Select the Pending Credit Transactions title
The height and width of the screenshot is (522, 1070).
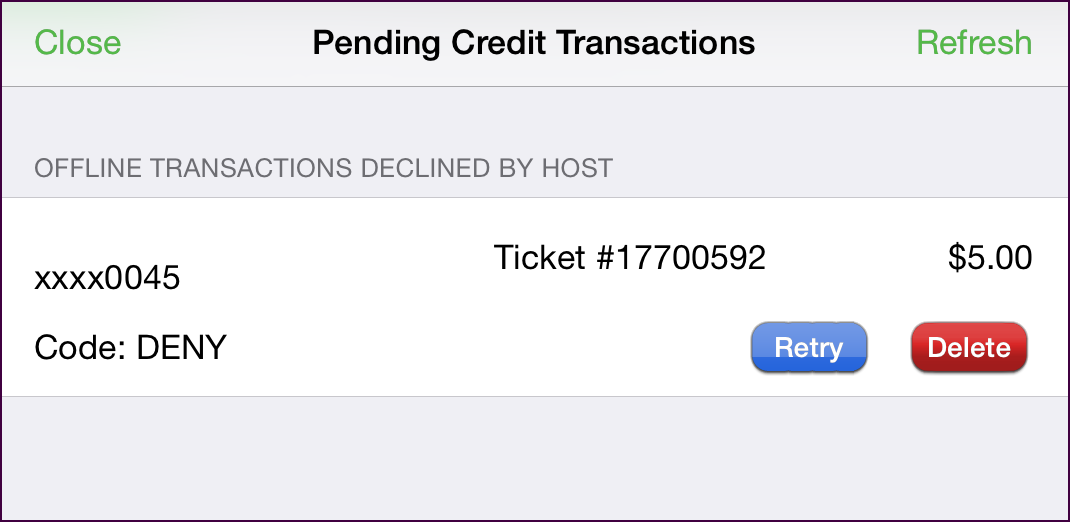pos(534,43)
